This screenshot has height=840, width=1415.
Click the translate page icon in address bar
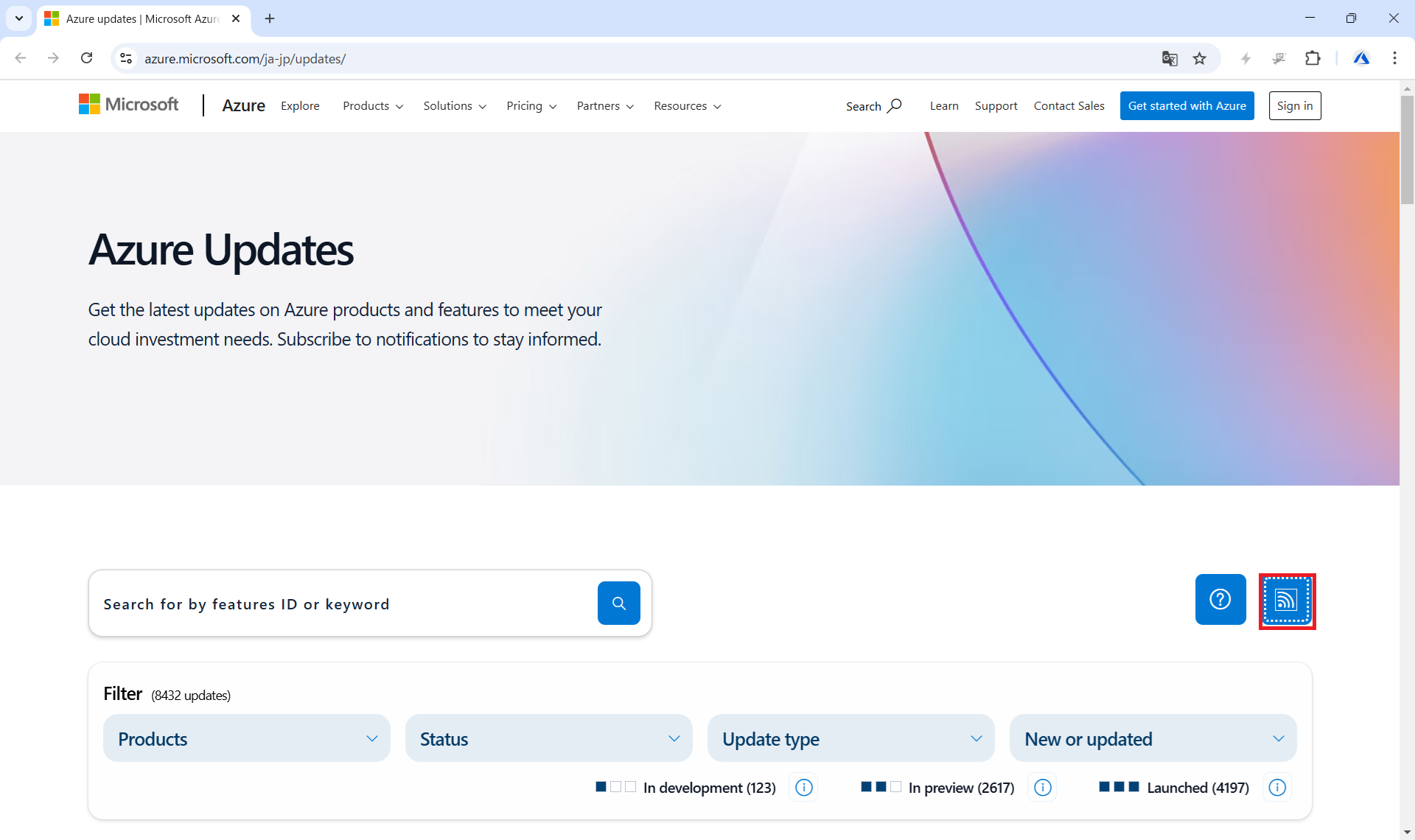tap(1170, 58)
